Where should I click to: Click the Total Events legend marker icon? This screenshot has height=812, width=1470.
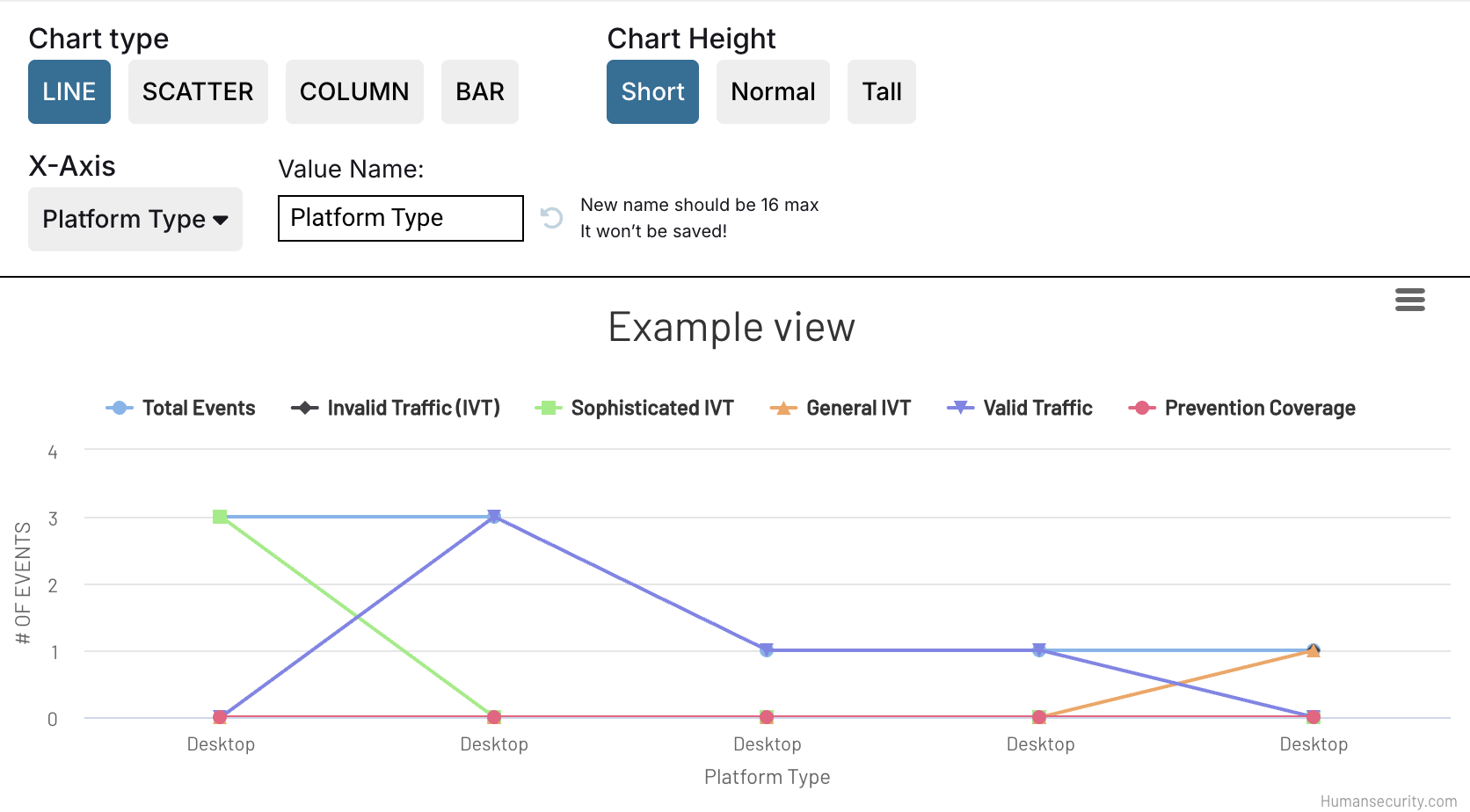[118, 407]
